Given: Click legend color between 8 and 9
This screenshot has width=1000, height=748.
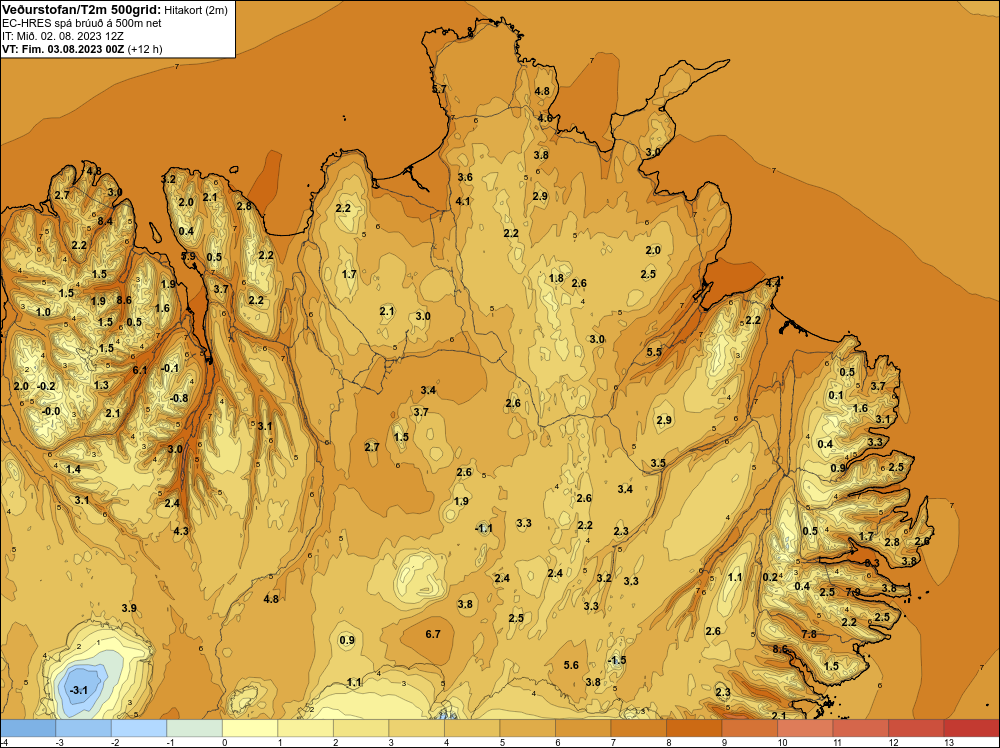Looking at the screenshot, I should coord(694,728).
